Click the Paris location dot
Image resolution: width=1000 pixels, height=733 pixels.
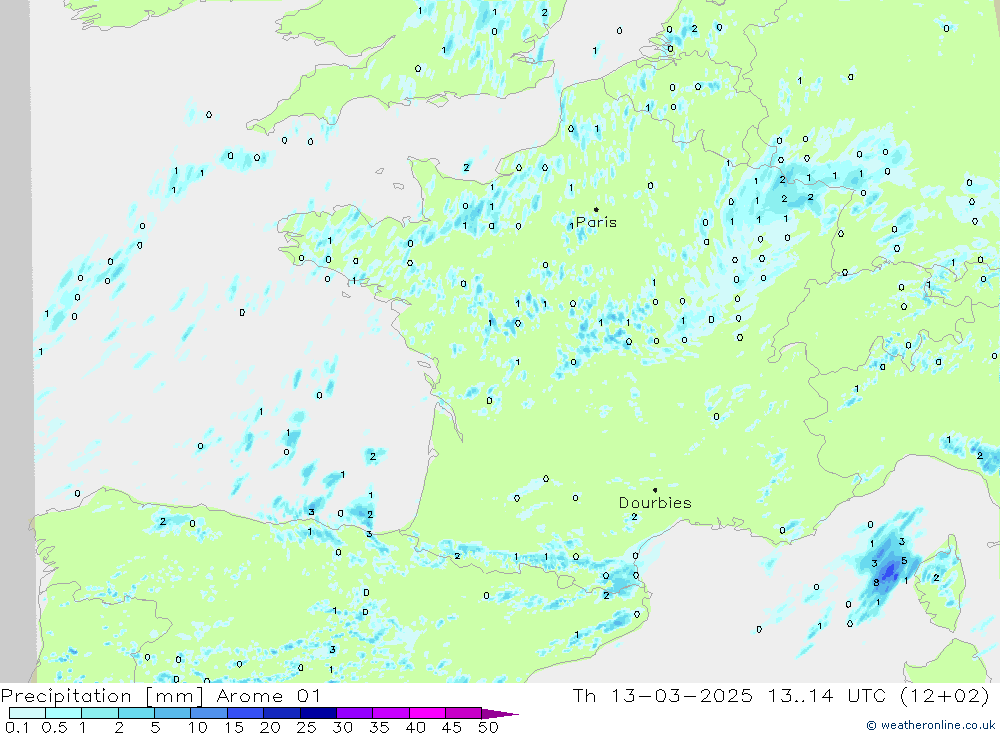tap(596, 209)
